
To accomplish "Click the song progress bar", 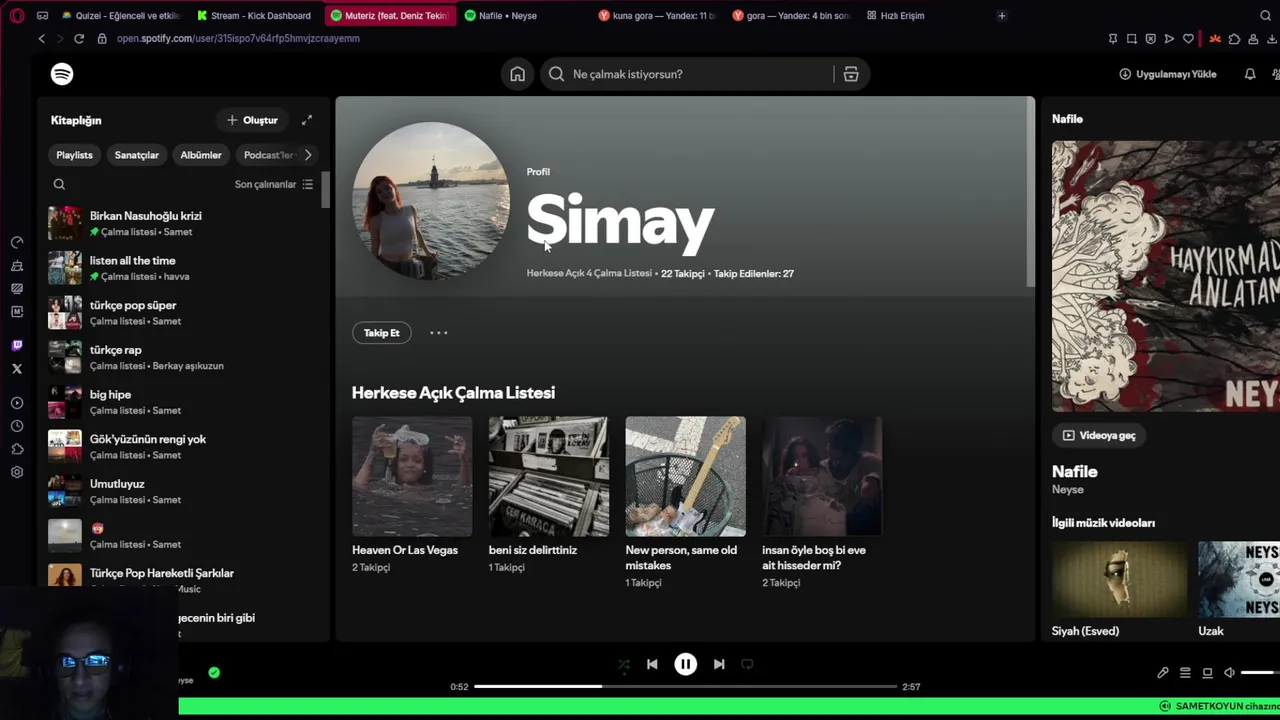I will click(685, 687).
